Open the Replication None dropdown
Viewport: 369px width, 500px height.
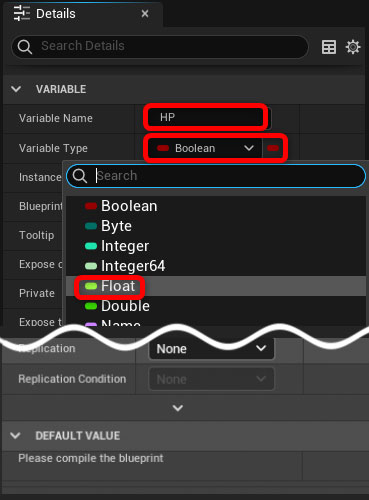pyautogui.click(x=211, y=349)
